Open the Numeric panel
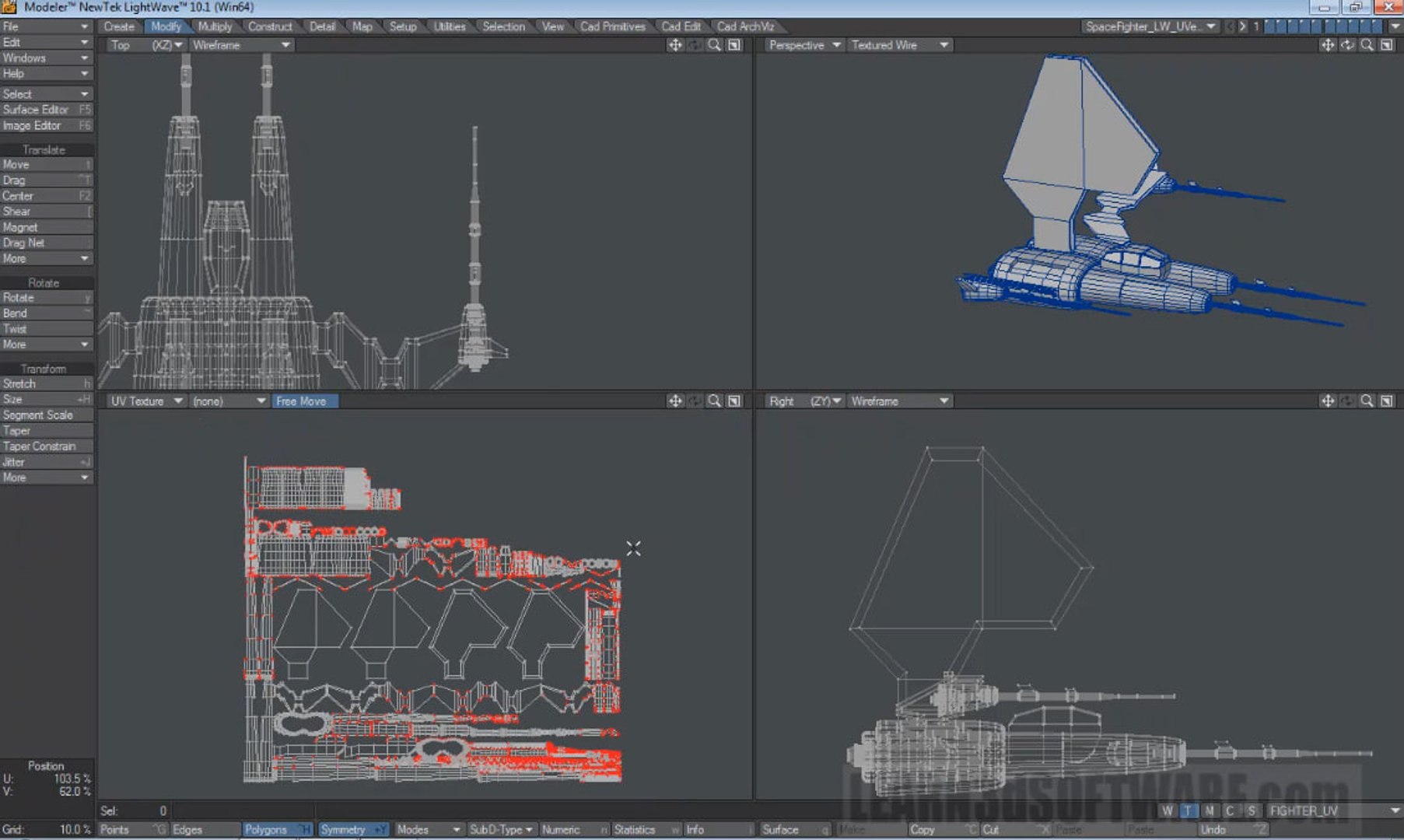The height and width of the screenshot is (840, 1404). (574, 830)
